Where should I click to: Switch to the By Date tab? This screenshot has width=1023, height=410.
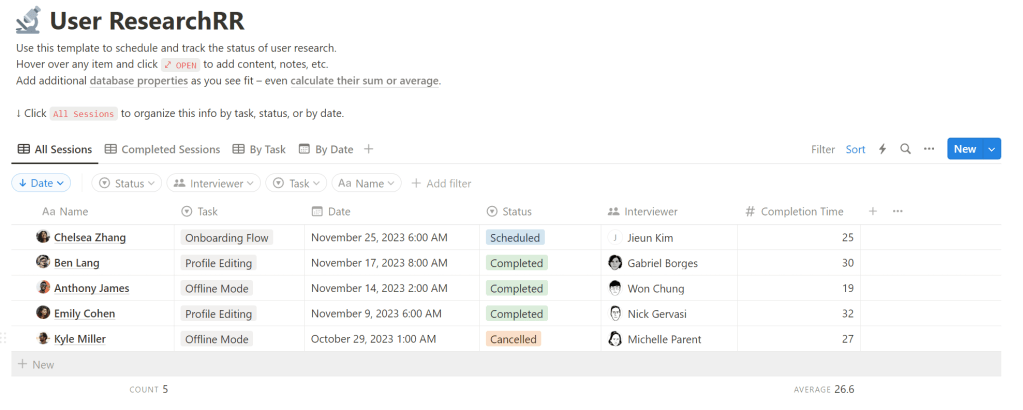pos(326,149)
